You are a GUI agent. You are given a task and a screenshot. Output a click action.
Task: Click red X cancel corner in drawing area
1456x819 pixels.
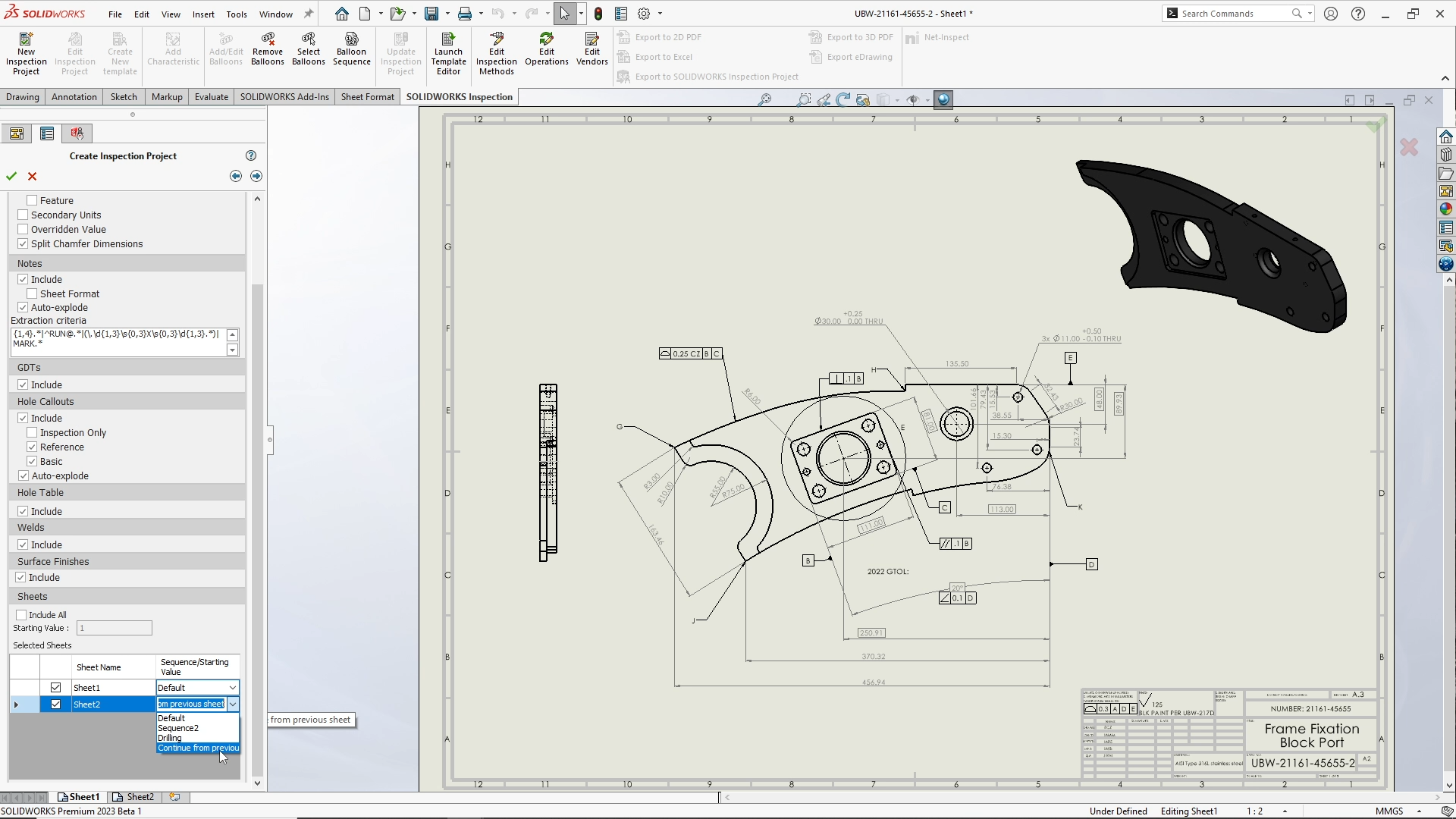1409,147
